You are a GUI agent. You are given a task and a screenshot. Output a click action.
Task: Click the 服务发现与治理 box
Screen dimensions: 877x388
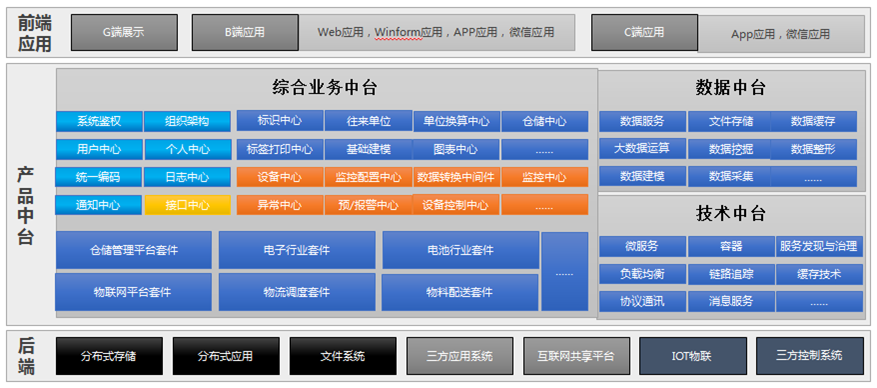(818, 246)
